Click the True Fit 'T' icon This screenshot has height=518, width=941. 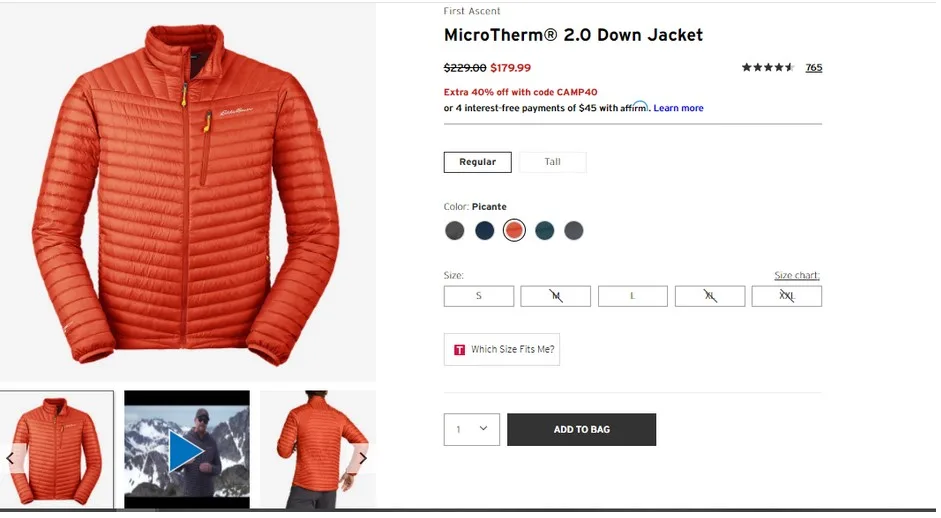(x=459, y=349)
